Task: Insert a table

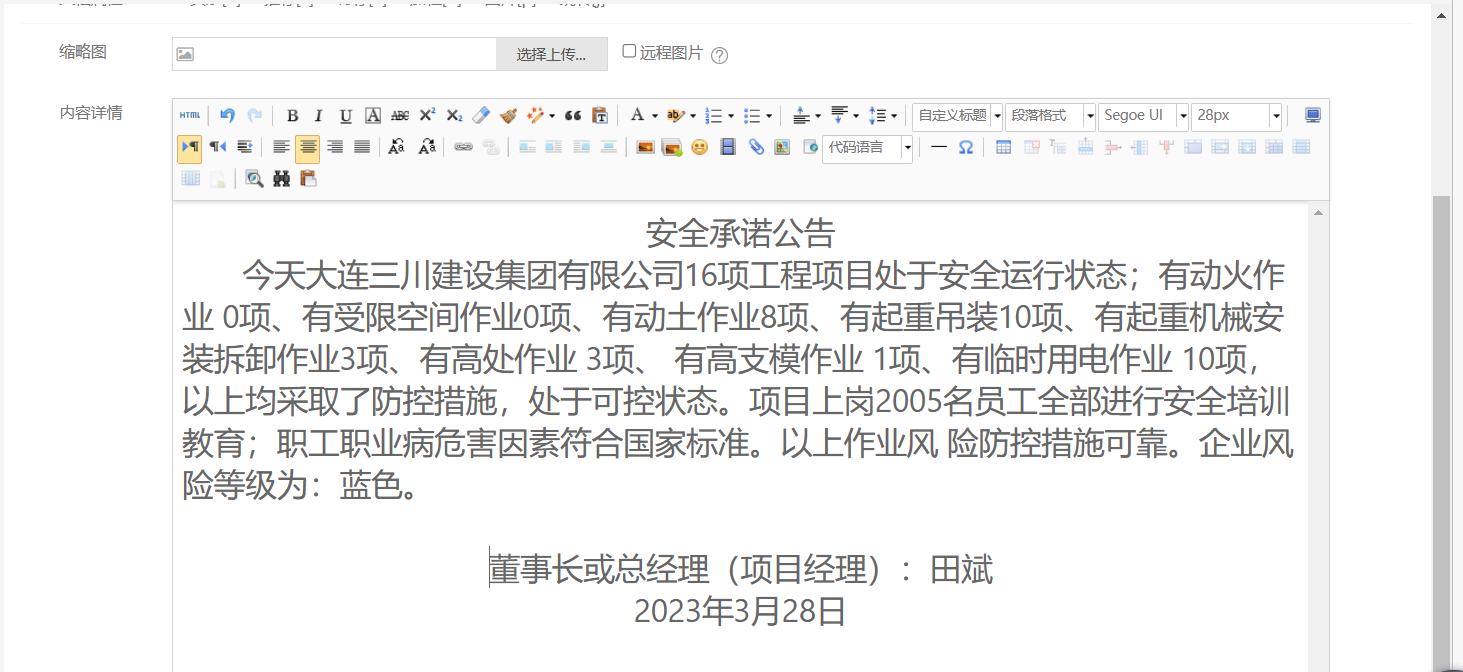Action: (x=1004, y=148)
